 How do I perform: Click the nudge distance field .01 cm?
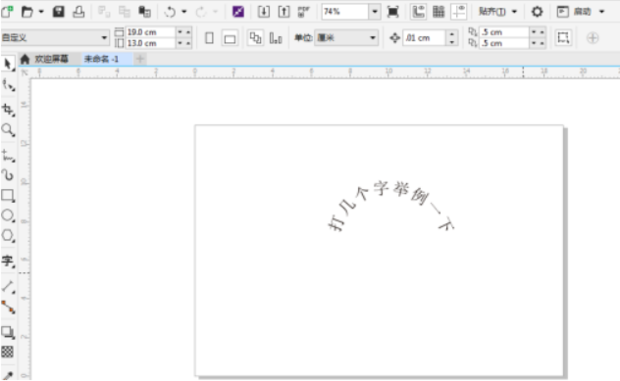pos(424,38)
